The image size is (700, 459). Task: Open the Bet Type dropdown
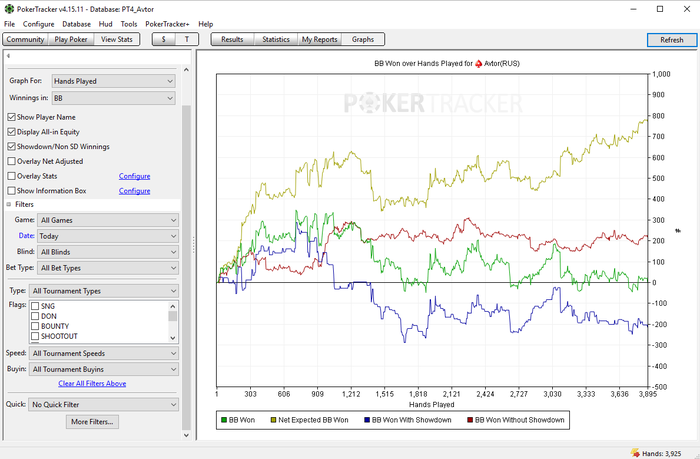pyautogui.click(x=108, y=268)
